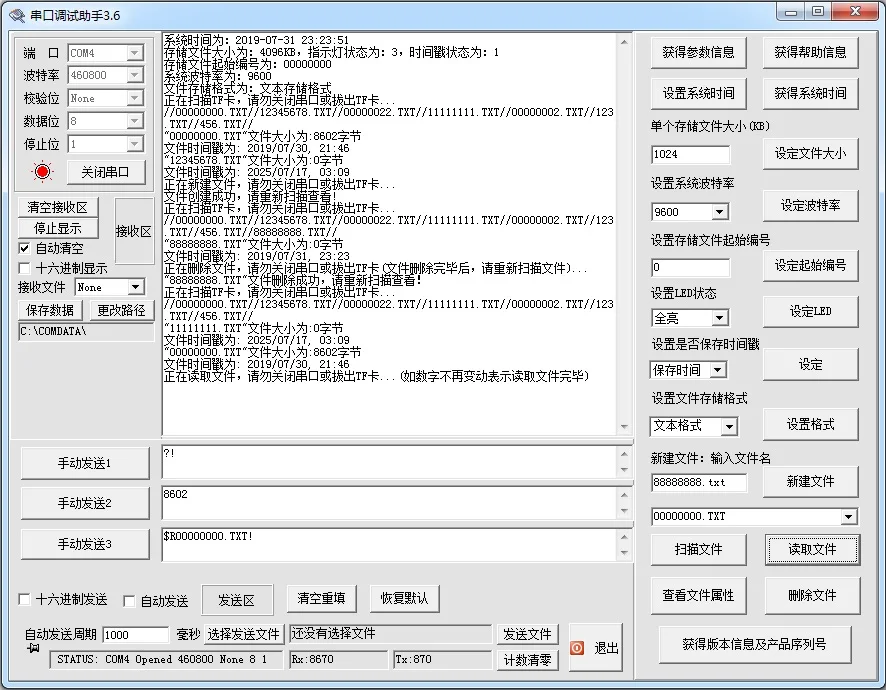Click the 获得版本信息及产品序列号 button
The width and height of the screenshot is (886, 690).
point(754,644)
